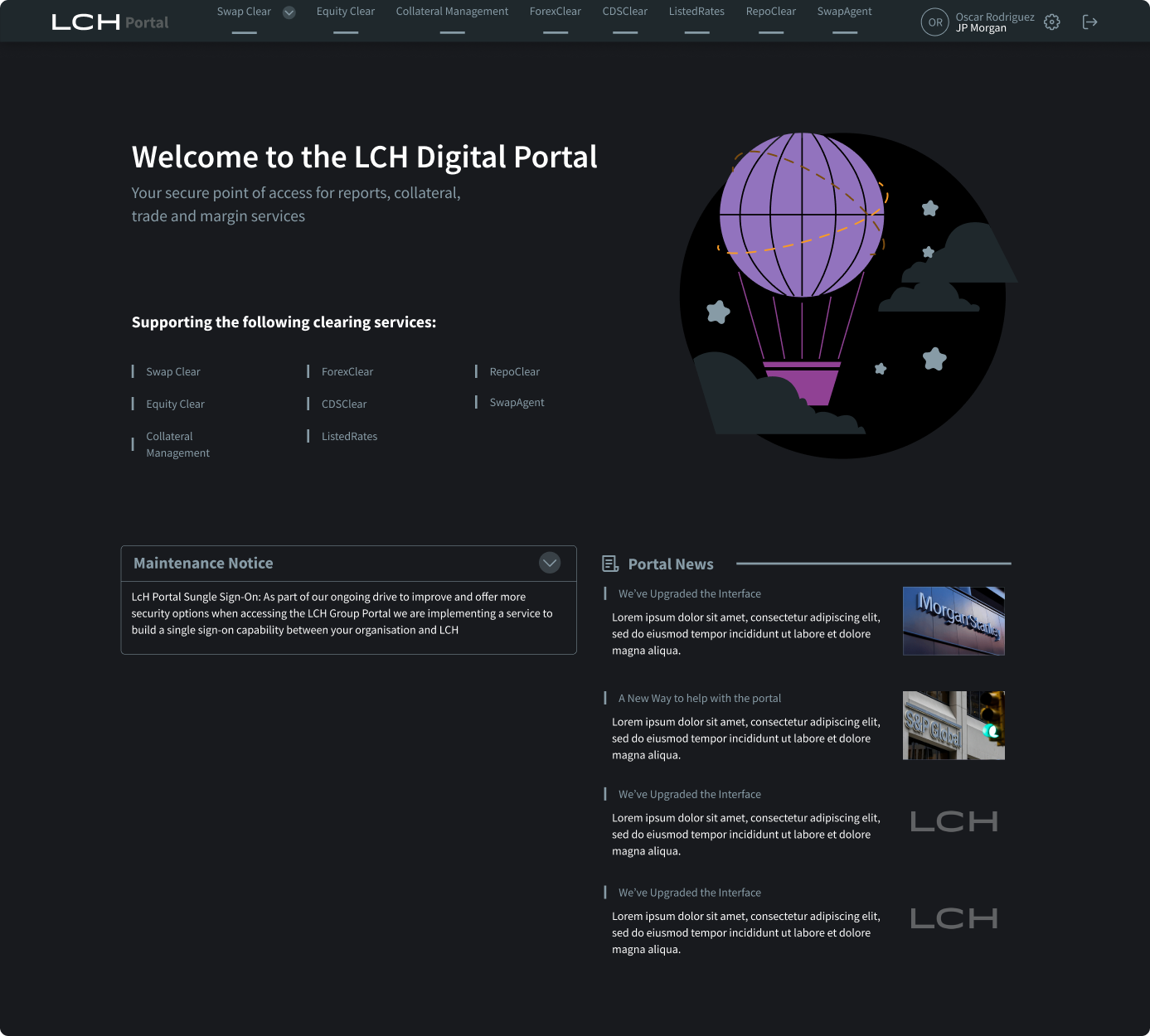This screenshot has height=1036, width=1150.
Task: Open the ListedRates menu
Action: click(696, 12)
